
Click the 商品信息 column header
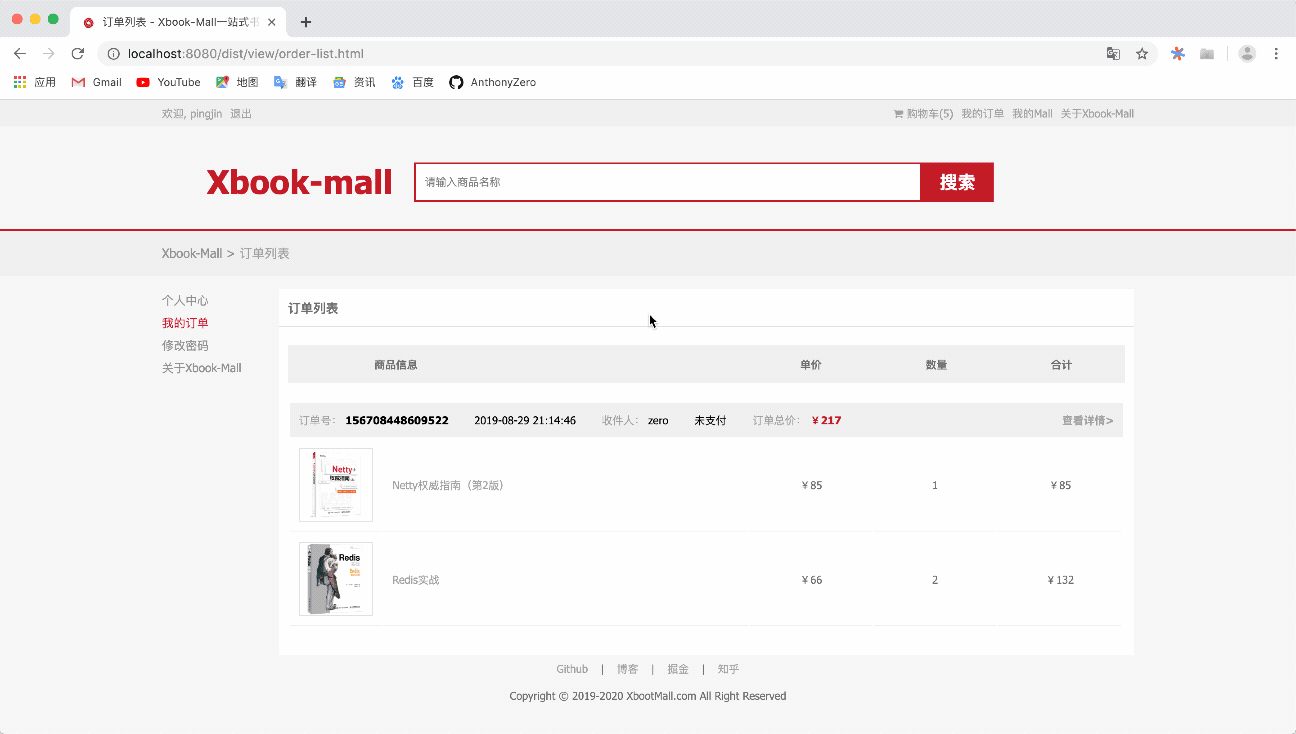pyautogui.click(x=396, y=365)
